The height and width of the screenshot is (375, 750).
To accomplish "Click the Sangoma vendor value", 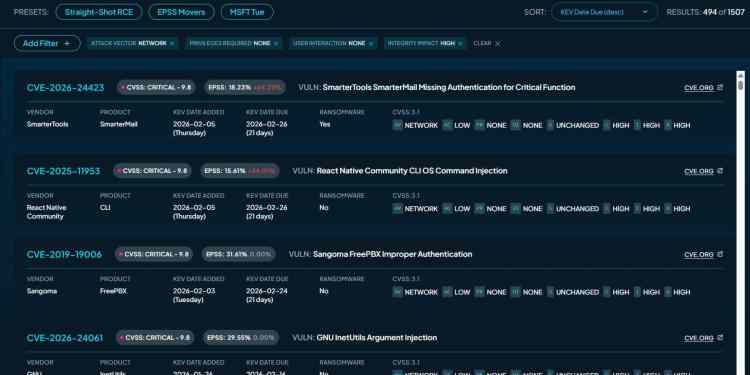I will [x=42, y=291].
